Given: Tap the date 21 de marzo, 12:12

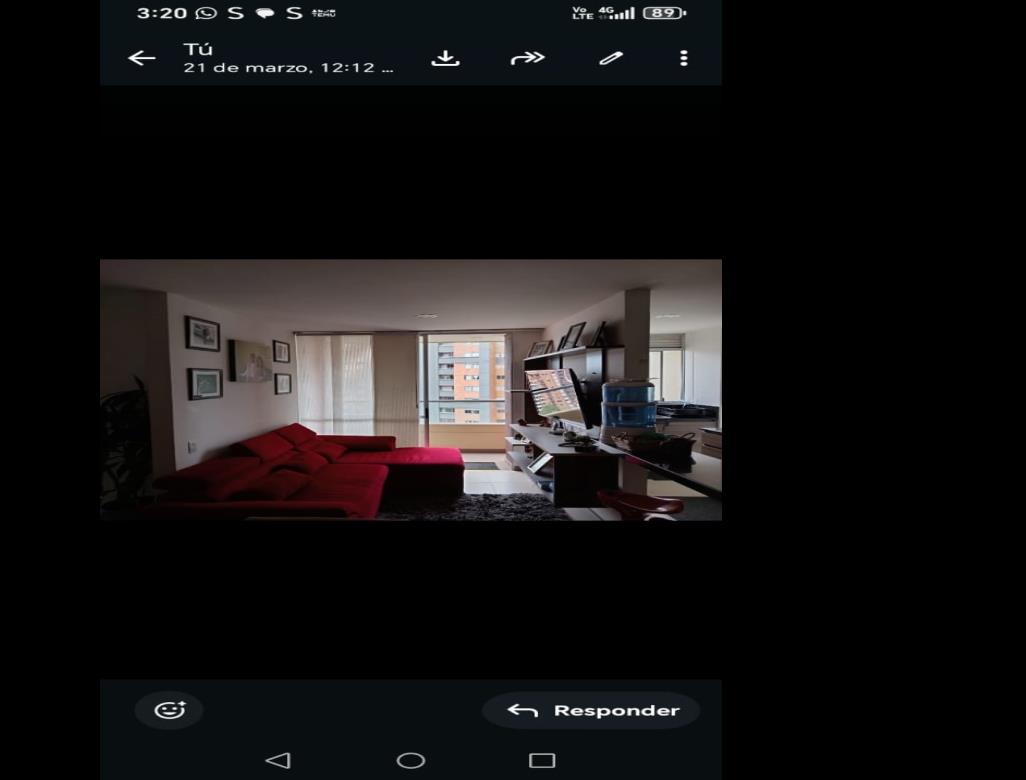Looking at the screenshot, I should coord(288,67).
